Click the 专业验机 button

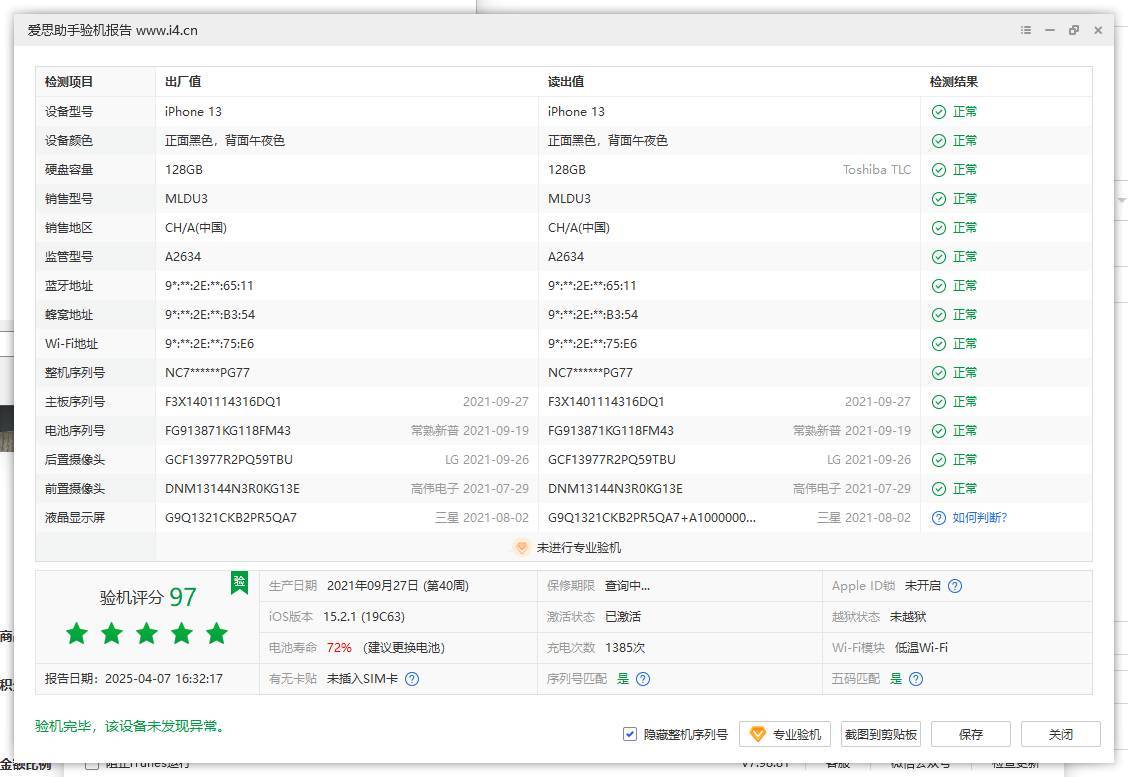785,735
